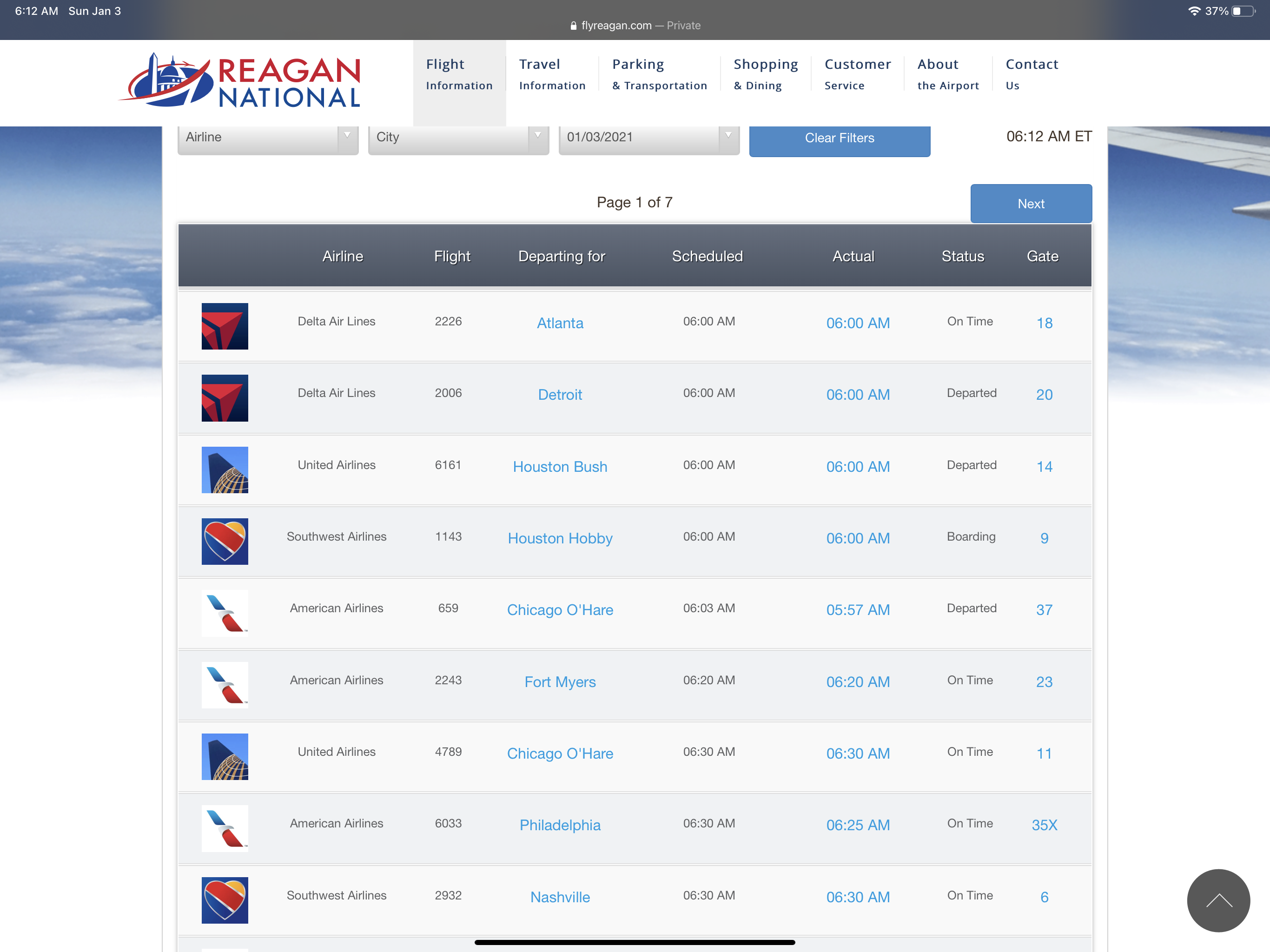
Task: Tap the battery indicator icon
Action: pos(1244,11)
